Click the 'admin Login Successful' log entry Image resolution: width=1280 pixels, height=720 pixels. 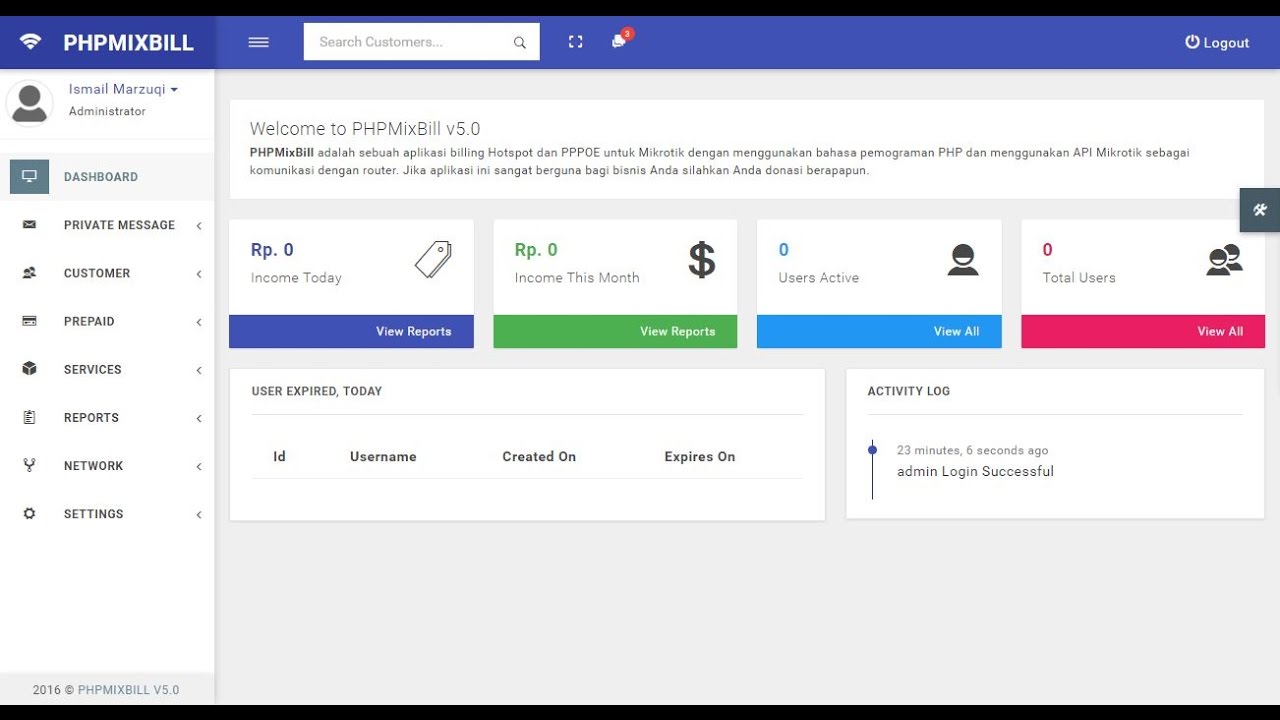click(975, 471)
